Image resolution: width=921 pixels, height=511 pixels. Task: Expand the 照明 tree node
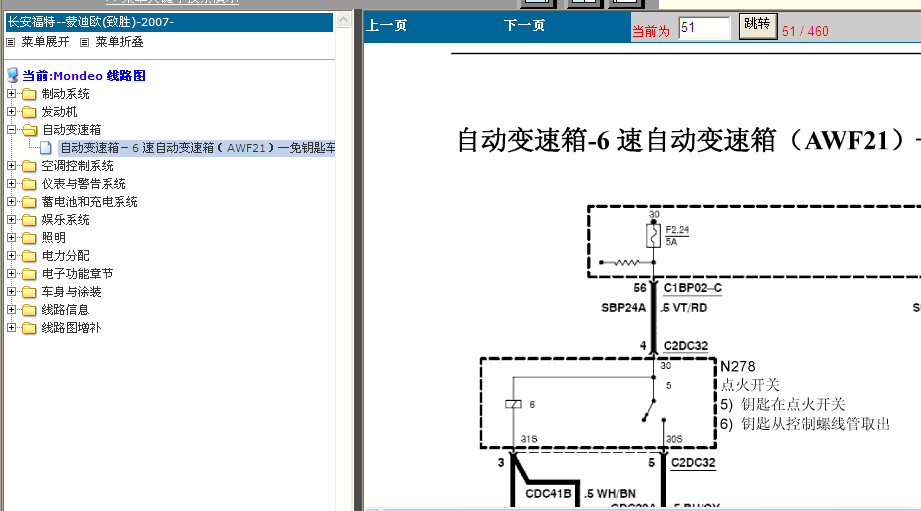pyautogui.click(x=11, y=237)
